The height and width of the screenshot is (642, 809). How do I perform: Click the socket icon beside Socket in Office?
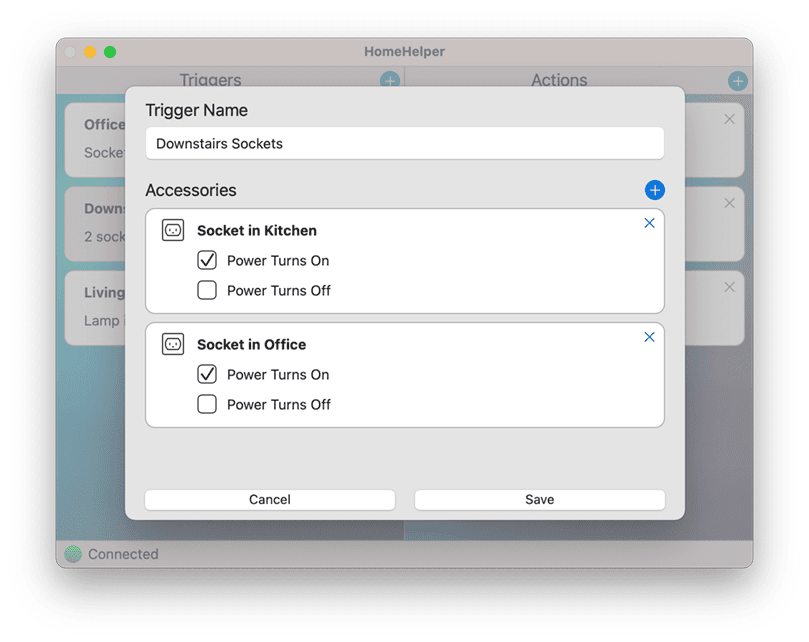[173, 344]
